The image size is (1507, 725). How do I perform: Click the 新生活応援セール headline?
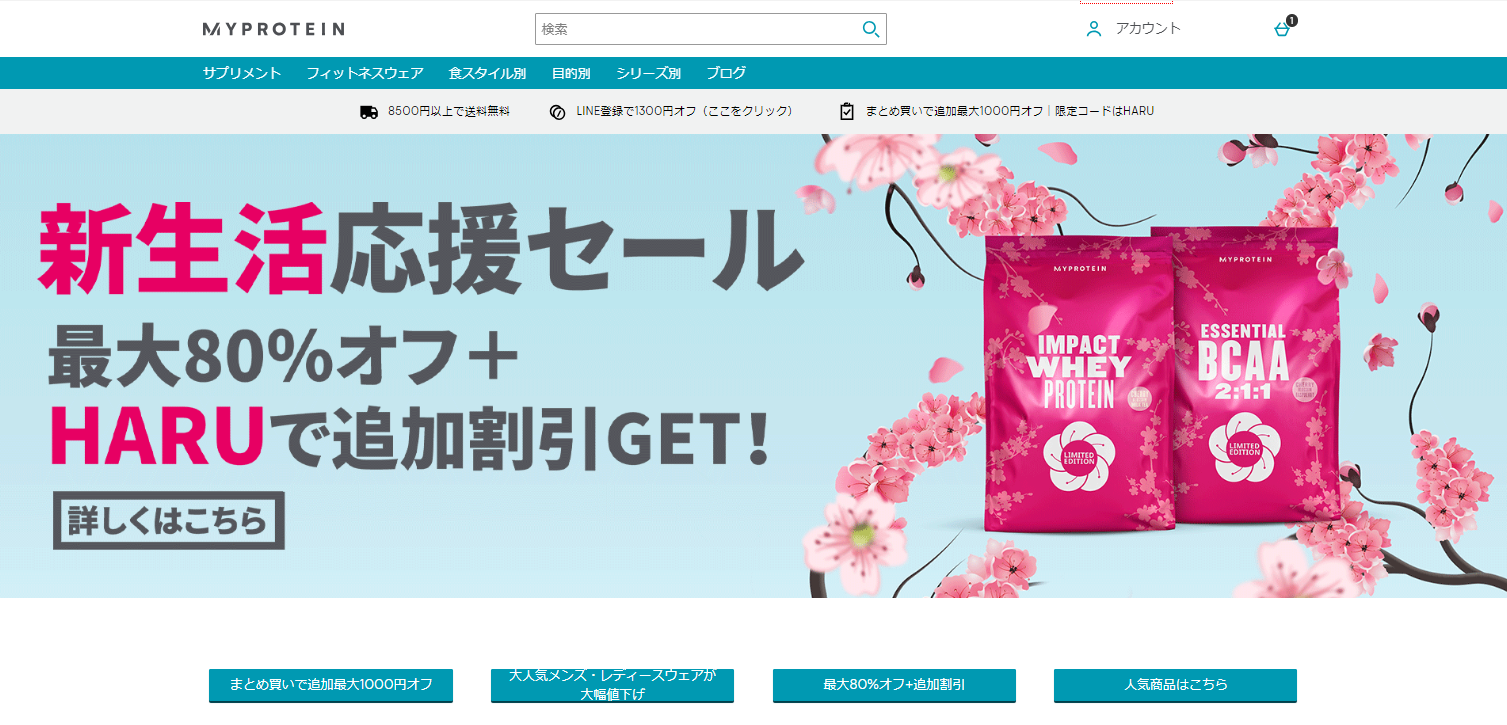pyautogui.click(x=420, y=248)
